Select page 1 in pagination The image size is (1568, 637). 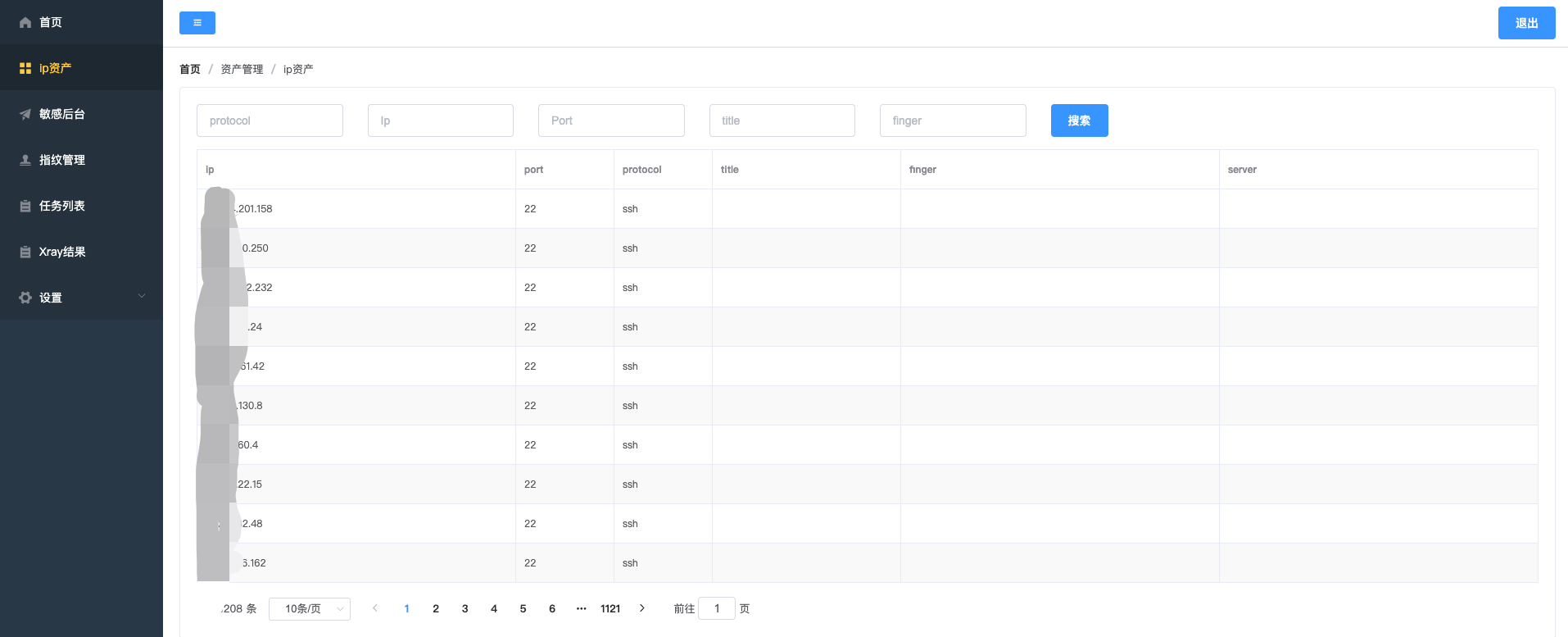coord(406,608)
